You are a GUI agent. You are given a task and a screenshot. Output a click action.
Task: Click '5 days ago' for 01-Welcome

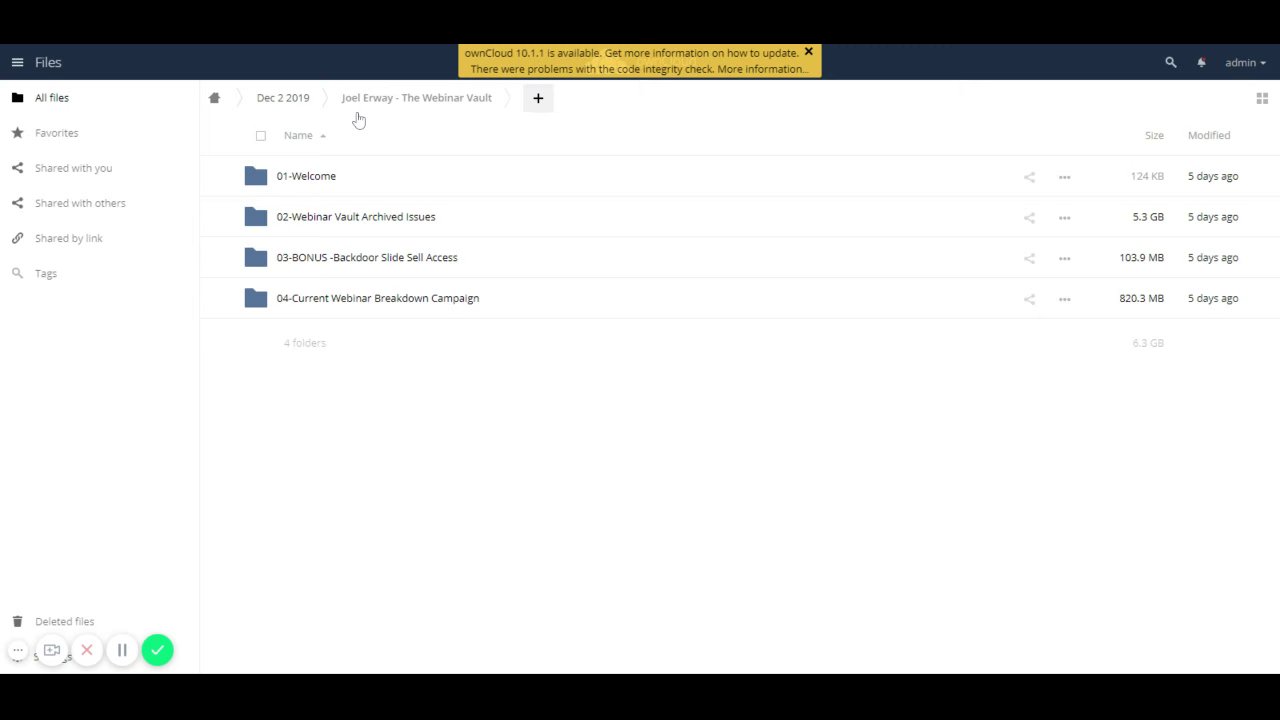coord(1213,176)
